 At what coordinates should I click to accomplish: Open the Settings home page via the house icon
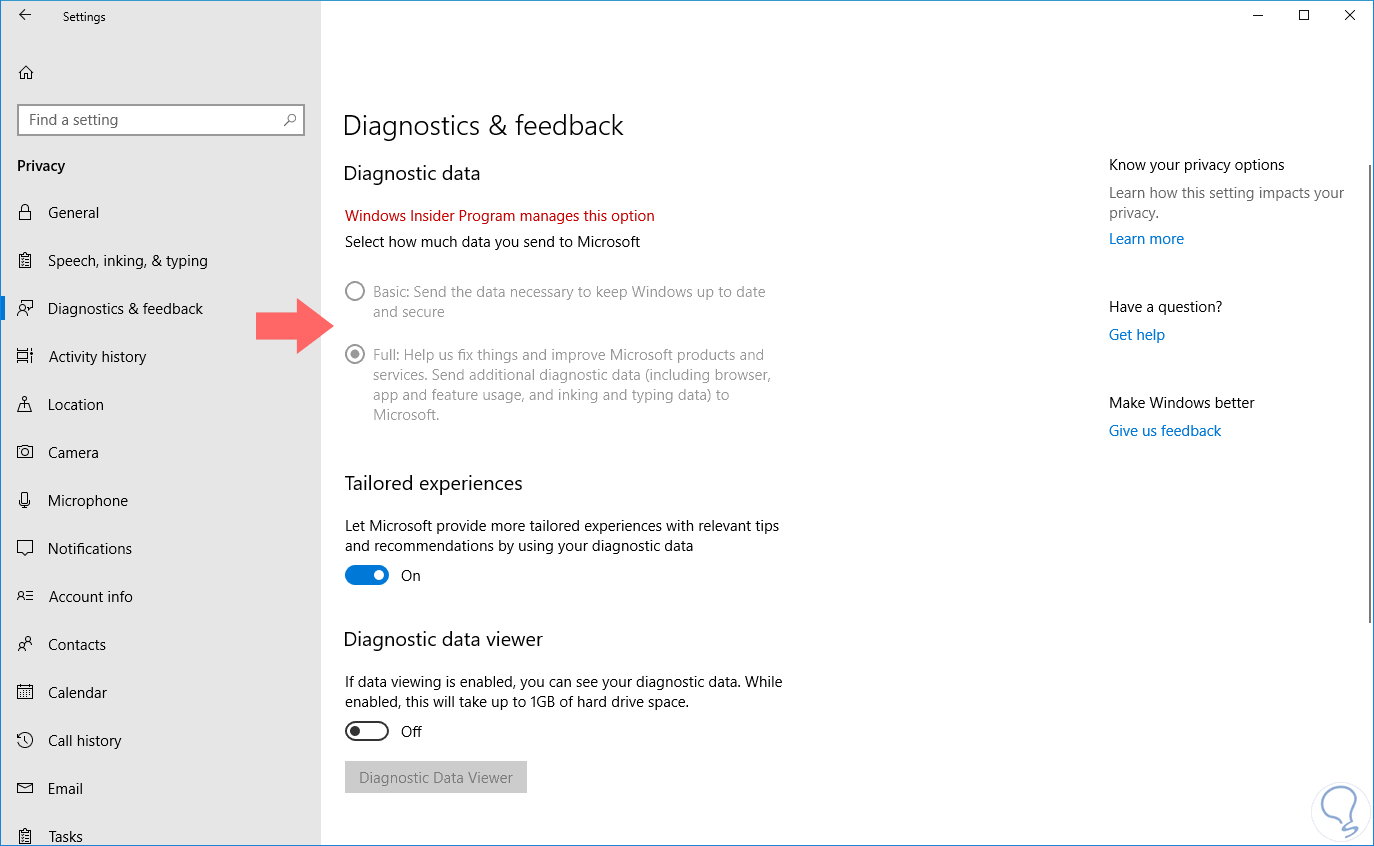tap(26, 72)
